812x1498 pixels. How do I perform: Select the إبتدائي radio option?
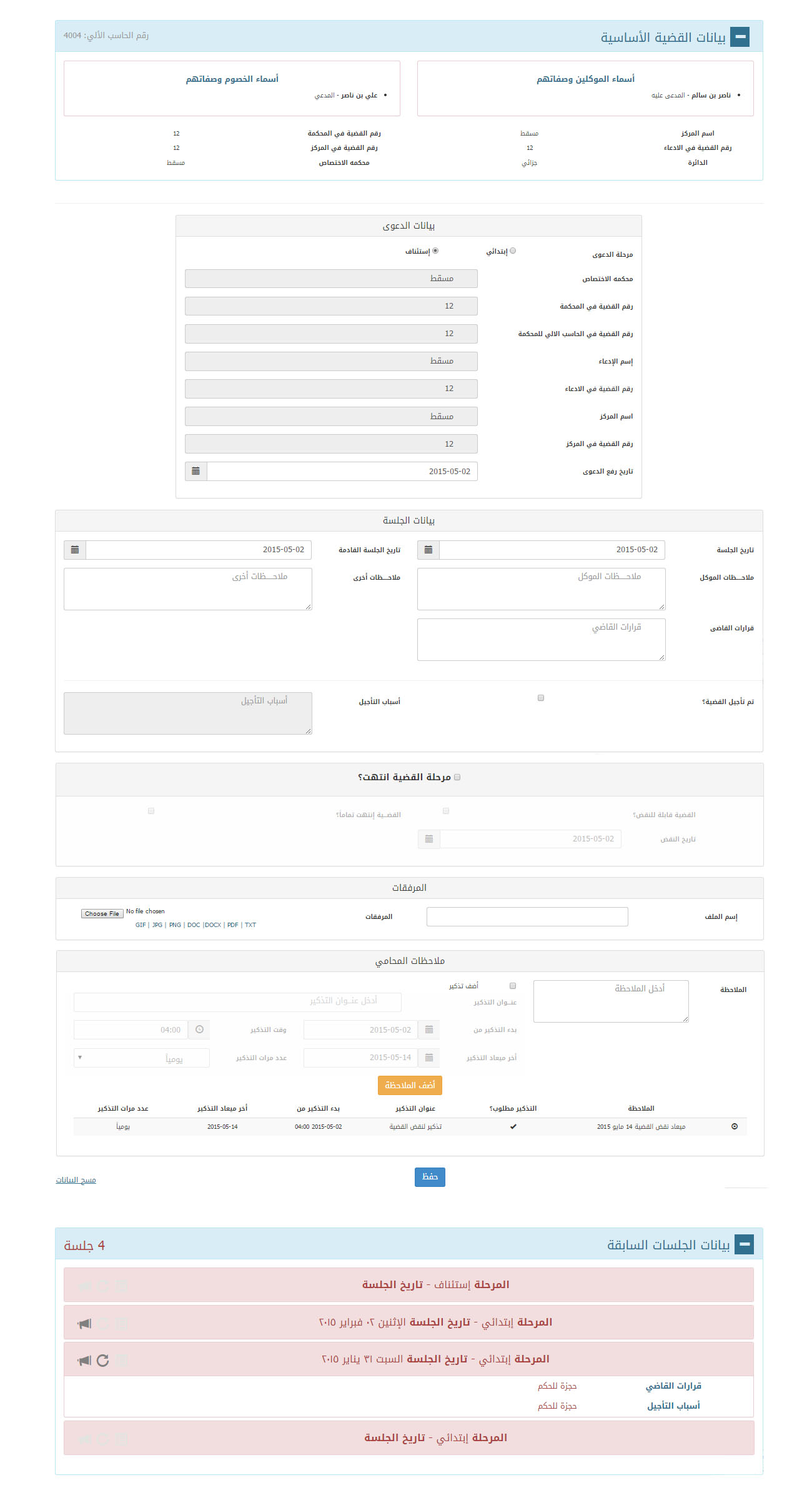(513, 251)
